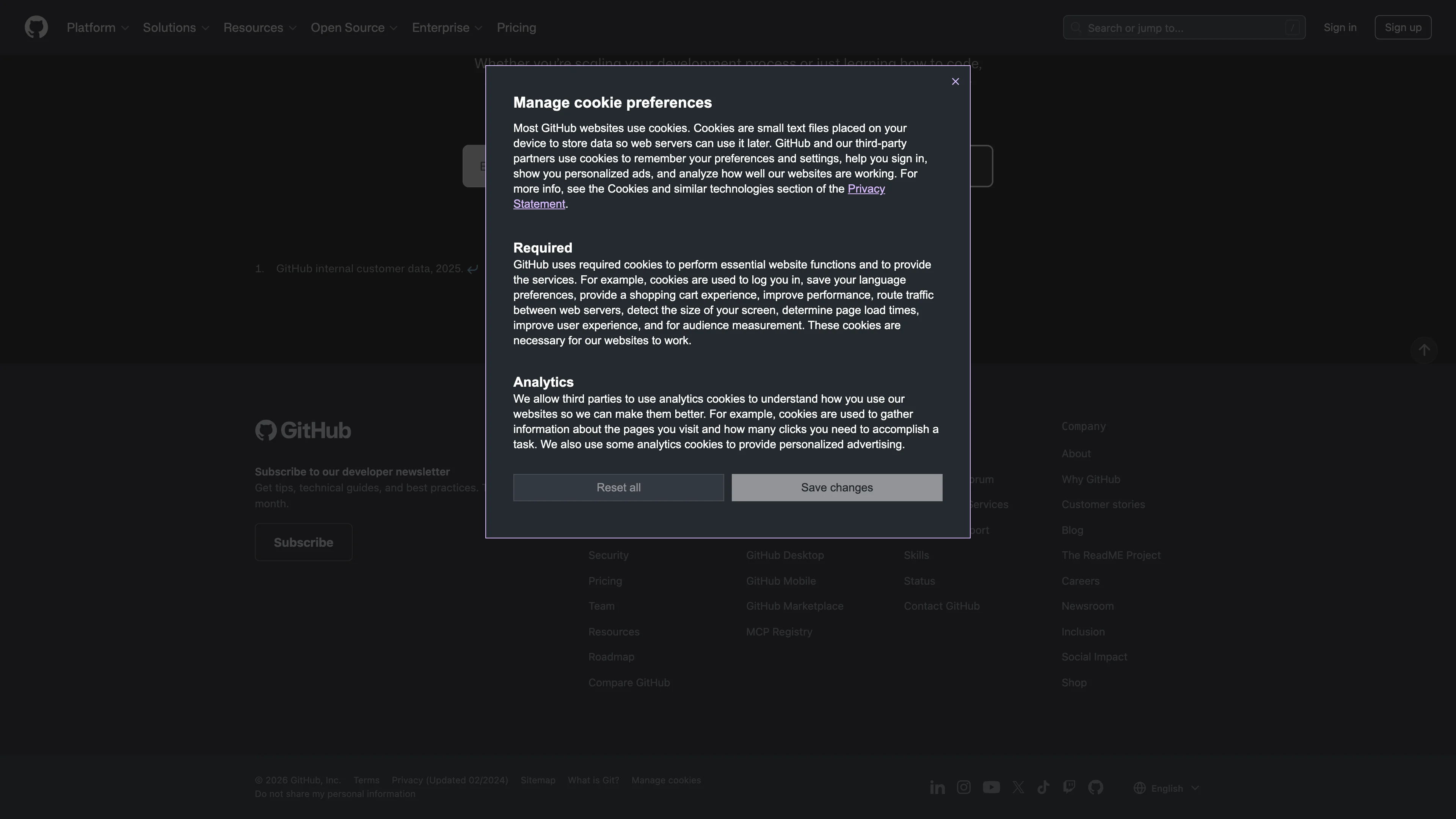Open the What is Git? link
This screenshot has height=819, width=1456.
[x=593, y=781]
